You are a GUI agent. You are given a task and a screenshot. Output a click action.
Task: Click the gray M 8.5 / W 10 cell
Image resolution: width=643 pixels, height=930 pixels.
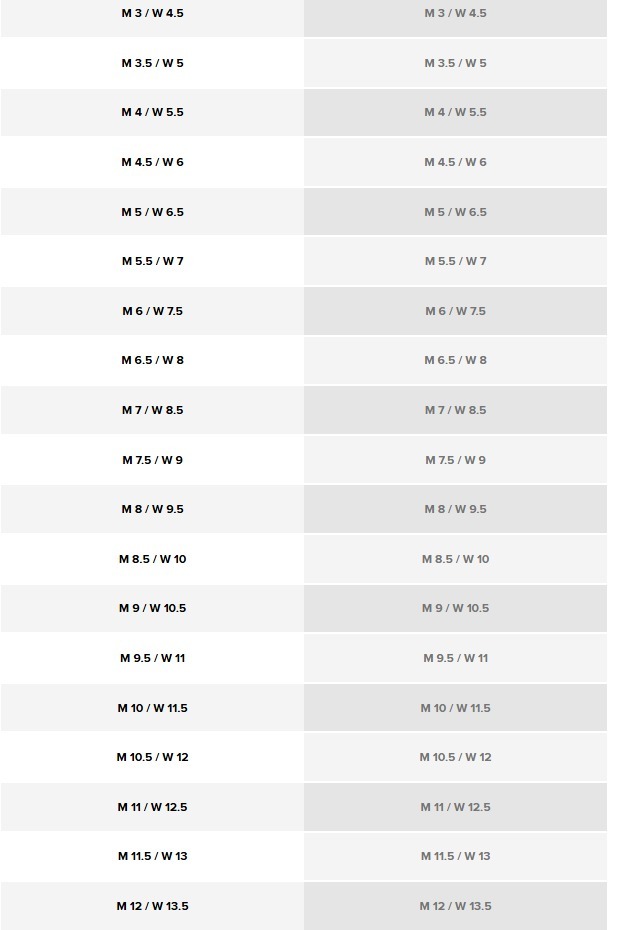tap(455, 559)
